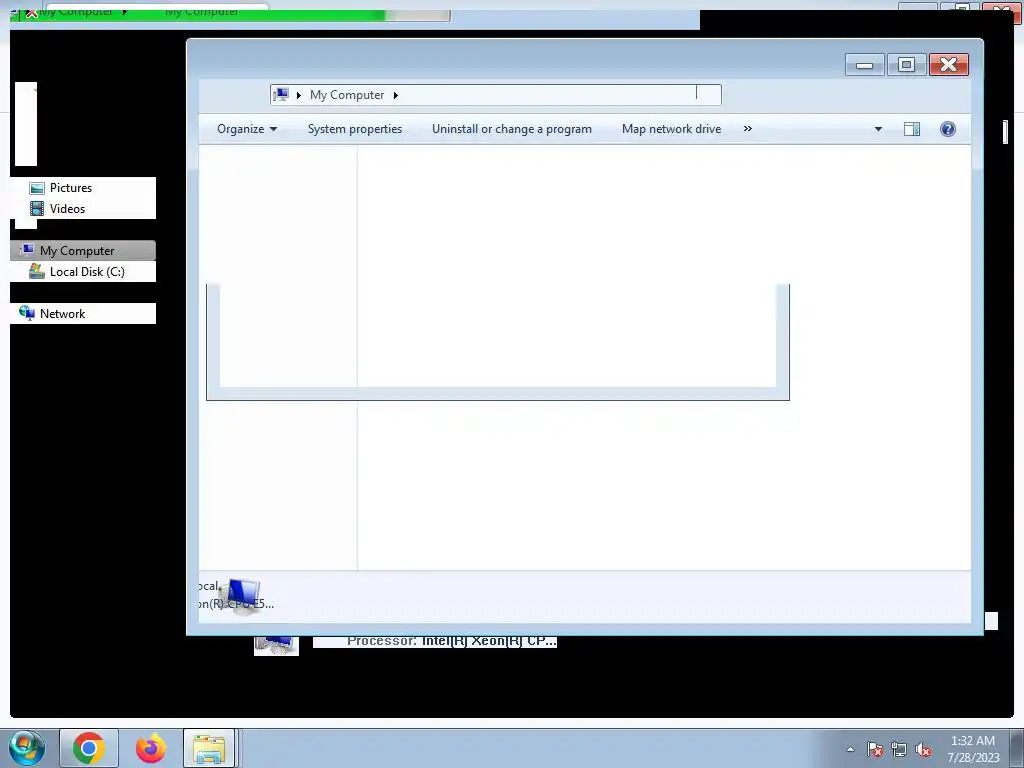Launch Google Chrome from the taskbar
The image size is (1024, 768).
89,748
